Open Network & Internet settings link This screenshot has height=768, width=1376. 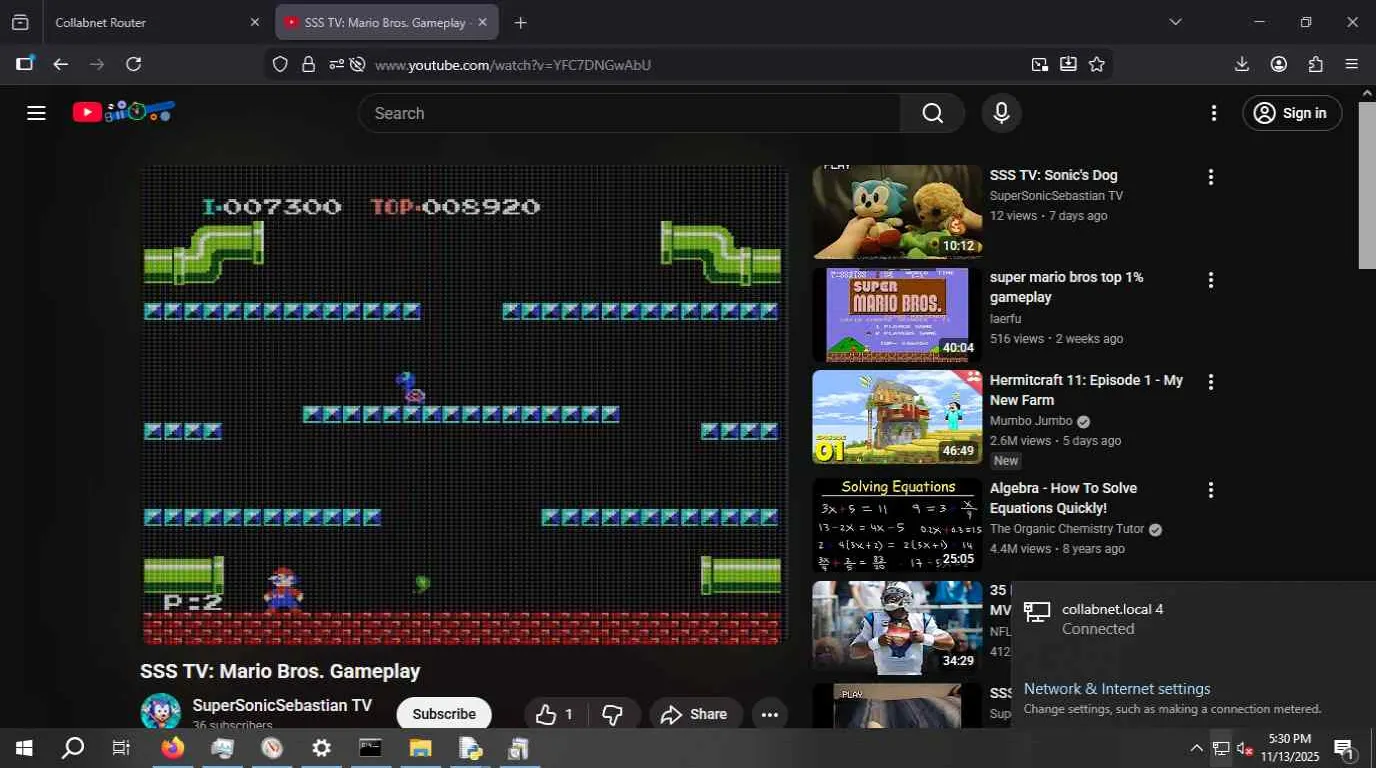click(1117, 689)
